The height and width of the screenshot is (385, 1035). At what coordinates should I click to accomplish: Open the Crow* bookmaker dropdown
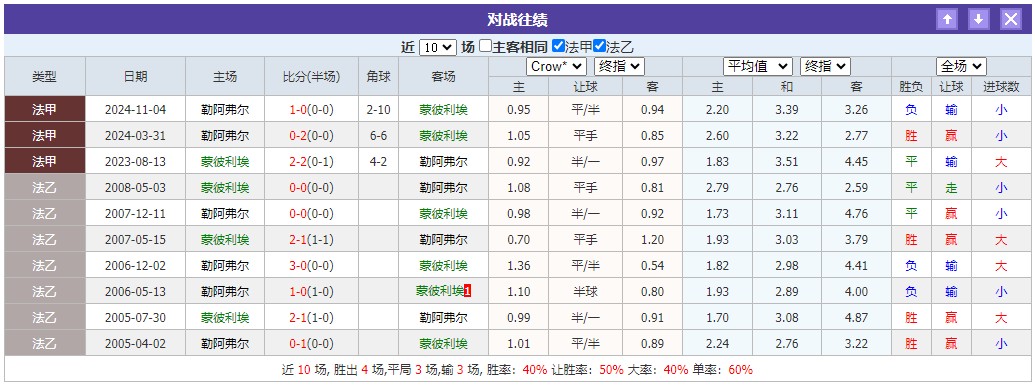(x=556, y=66)
